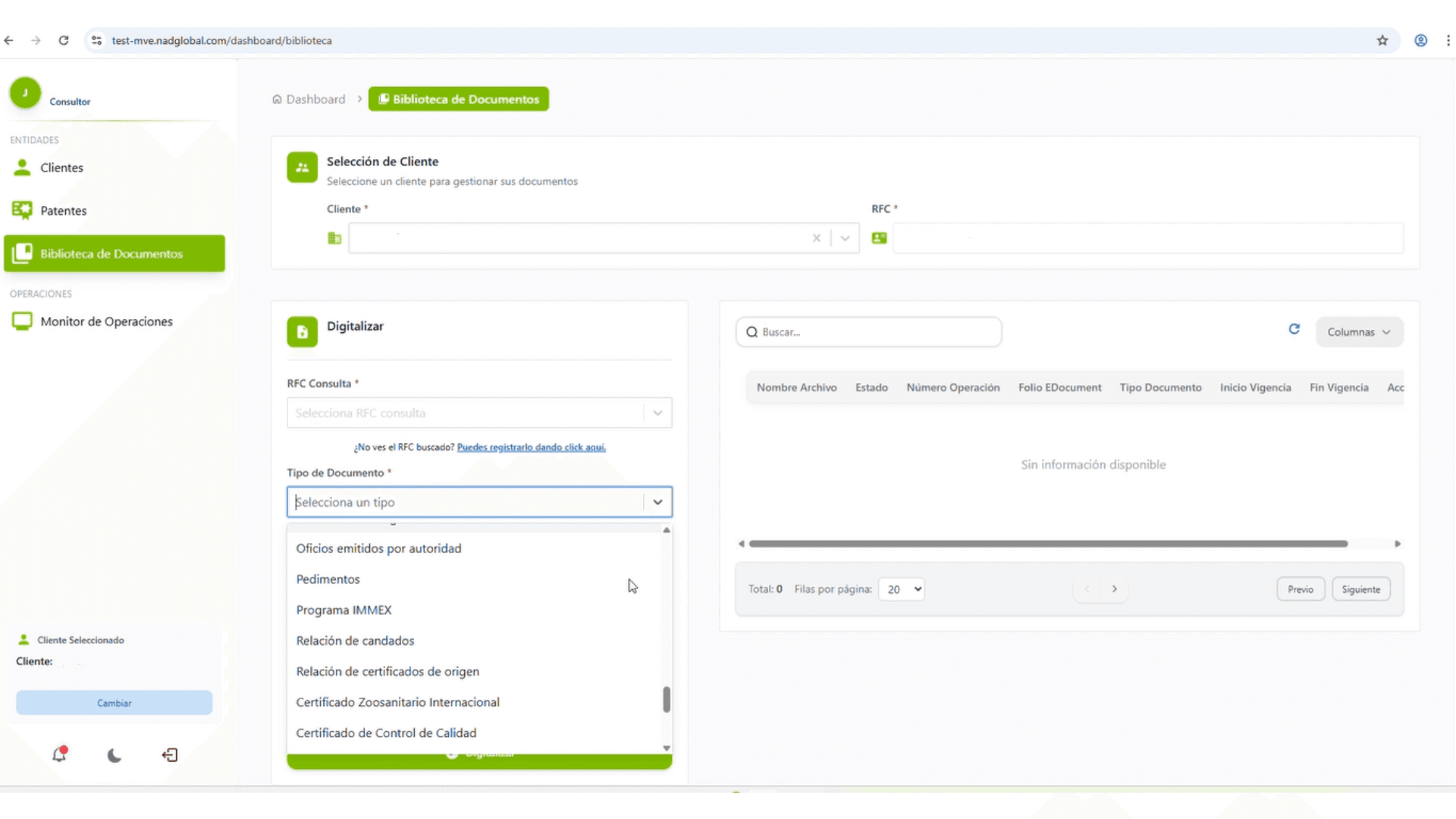Reload the browser page
The width and height of the screenshot is (1456, 819).
click(64, 41)
